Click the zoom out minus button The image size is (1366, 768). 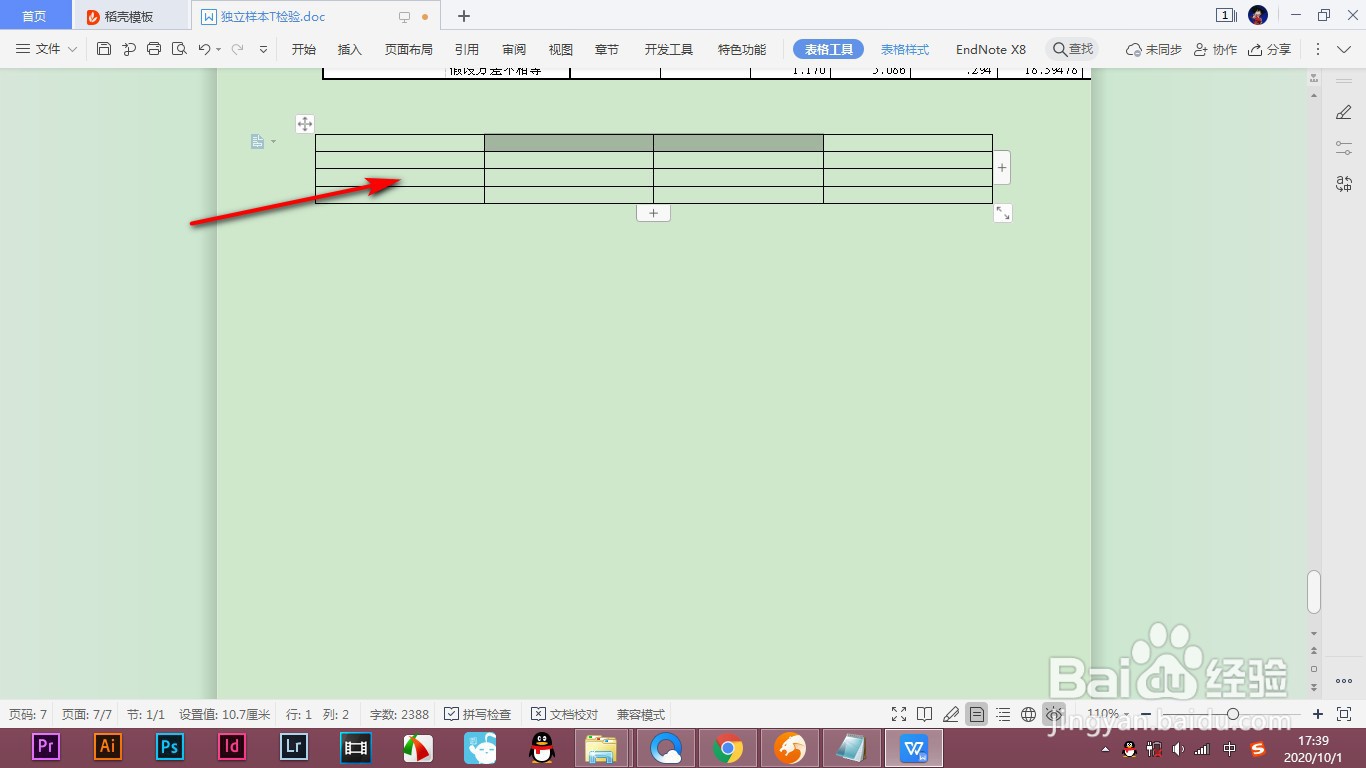pos(1145,714)
